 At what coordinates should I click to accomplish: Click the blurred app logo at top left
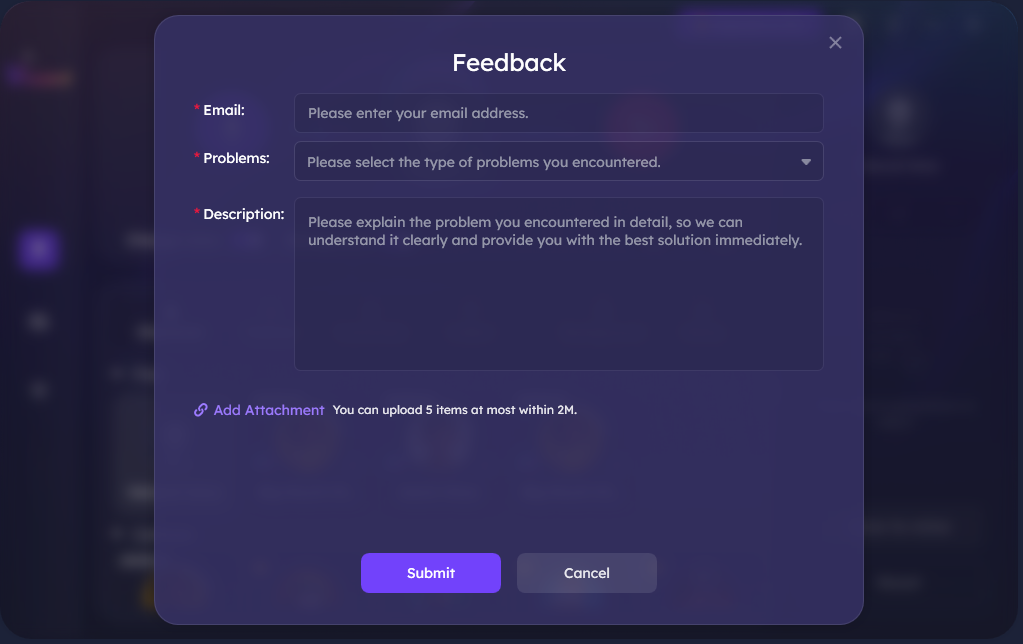(x=39, y=74)
